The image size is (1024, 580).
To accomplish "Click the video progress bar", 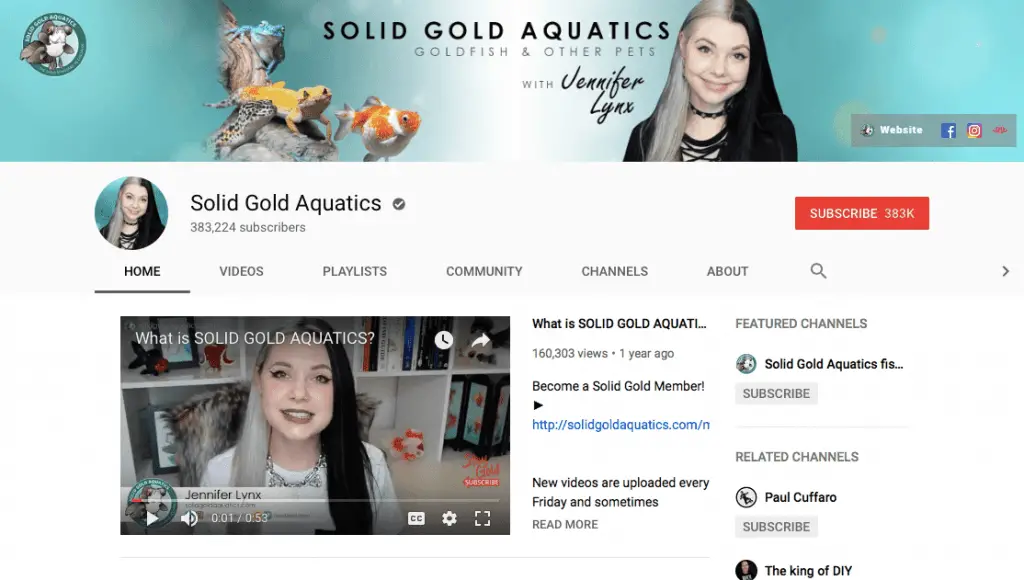I will click(x=315, y=501).
